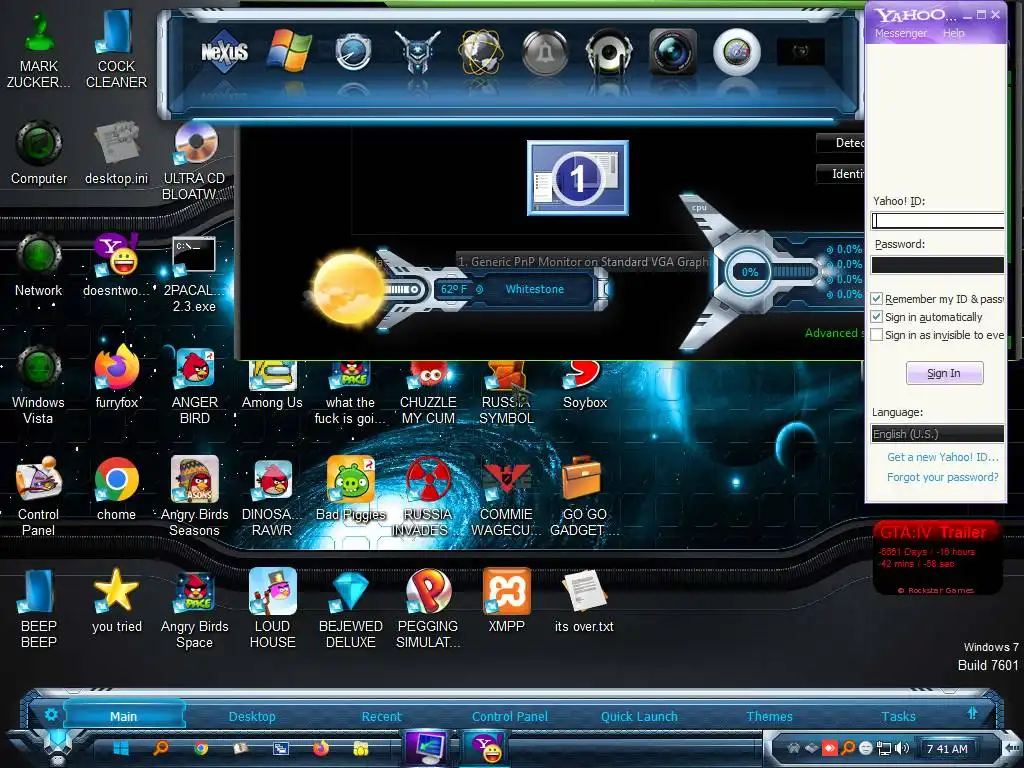
Task: Click the Sign In button
Action: [x=944, y=373]
